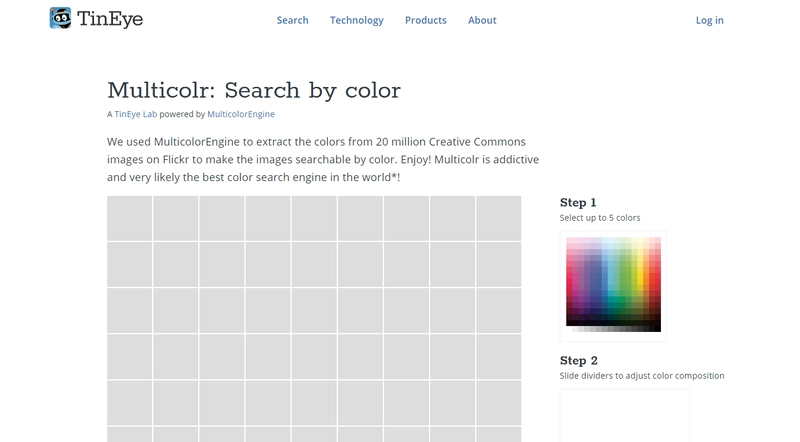This screenshot has height=442, width=800.
Task: Open the Technology menu item
Action: click(357, 20)
